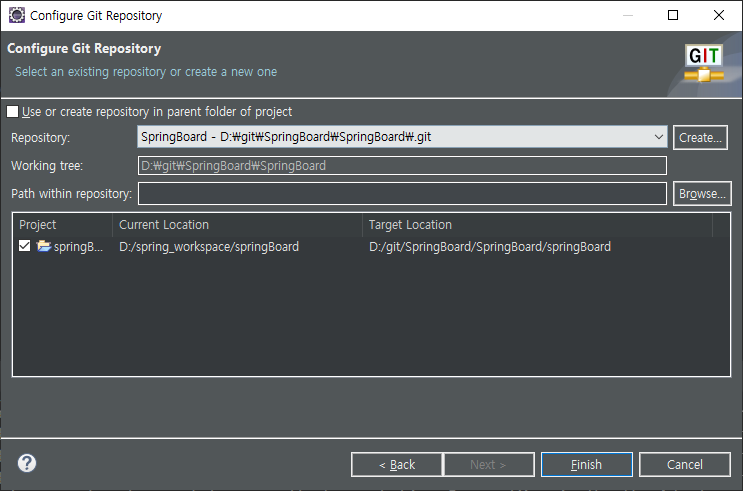This screenshot has height=491, width=743.
Task: Select the 'springB...' project name
Action: coord(78,246)
